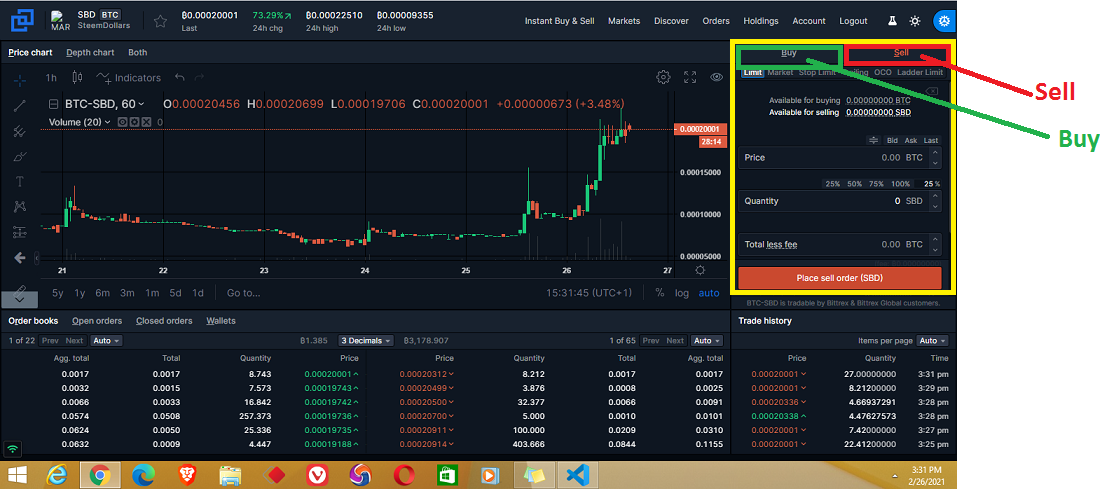Switch to Both charts tab
1112x489 pixels.
(x=138, y=52)
